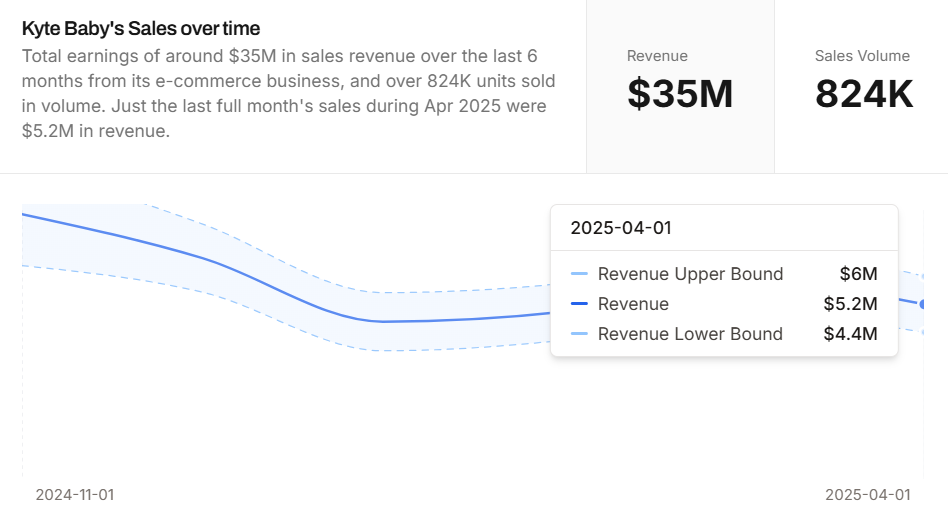
Task: Click the 824K sales volume figure
Action: [x=863, y=94]
